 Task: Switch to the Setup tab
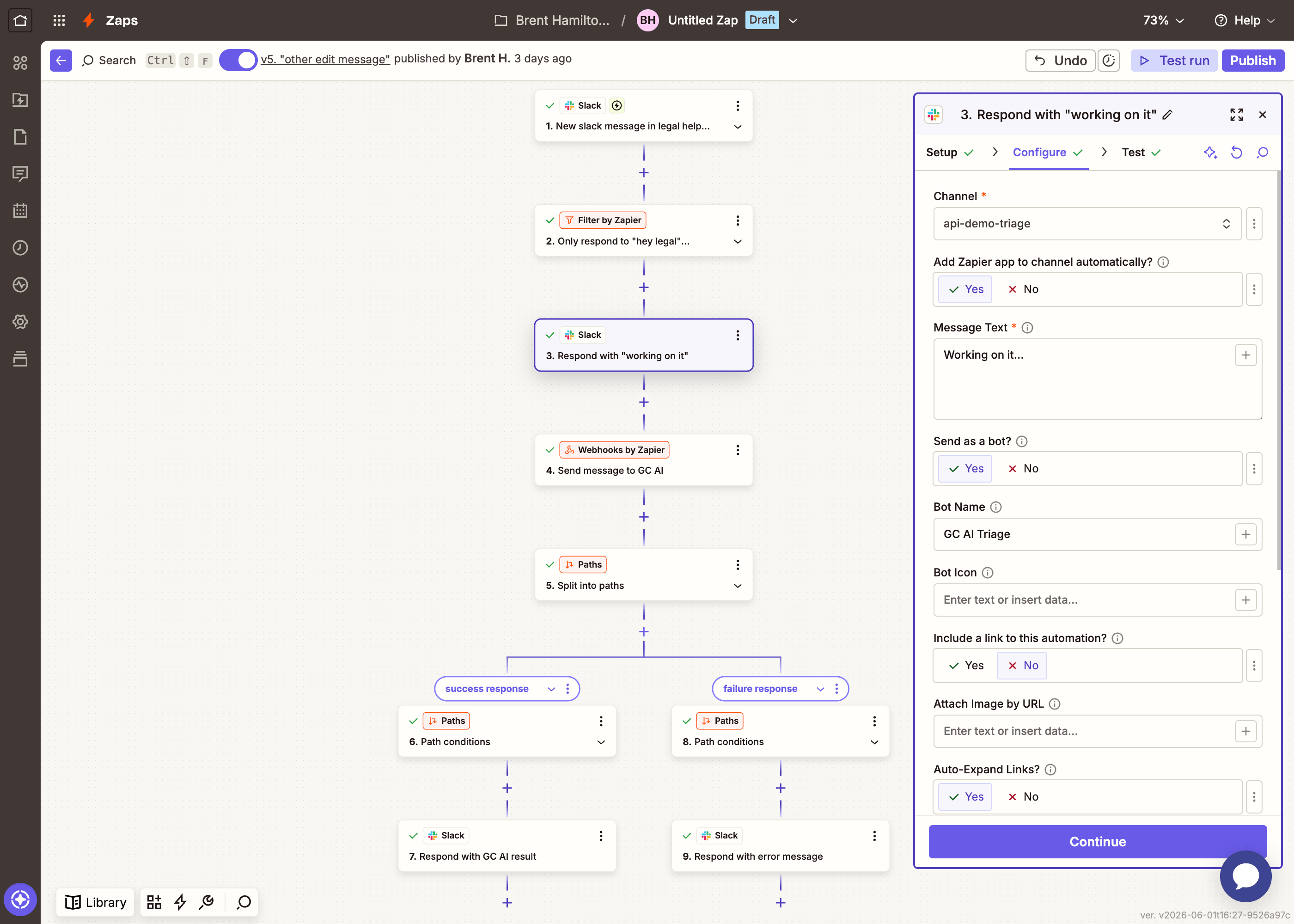tap(950, 152)
